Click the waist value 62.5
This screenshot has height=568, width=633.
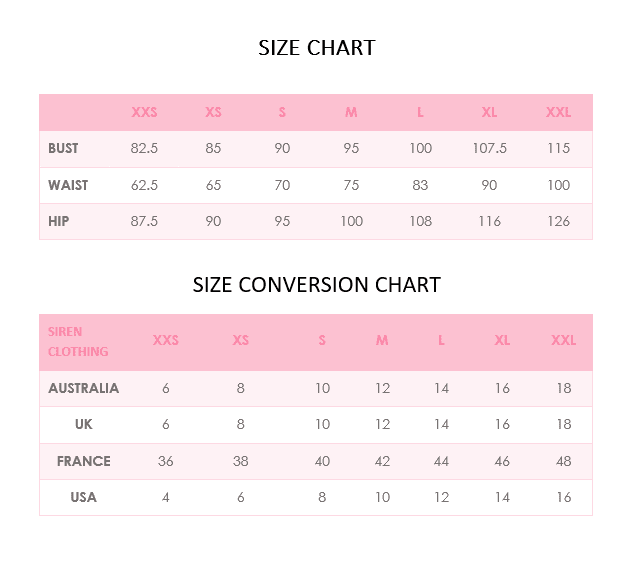click(x=144, y=185)
